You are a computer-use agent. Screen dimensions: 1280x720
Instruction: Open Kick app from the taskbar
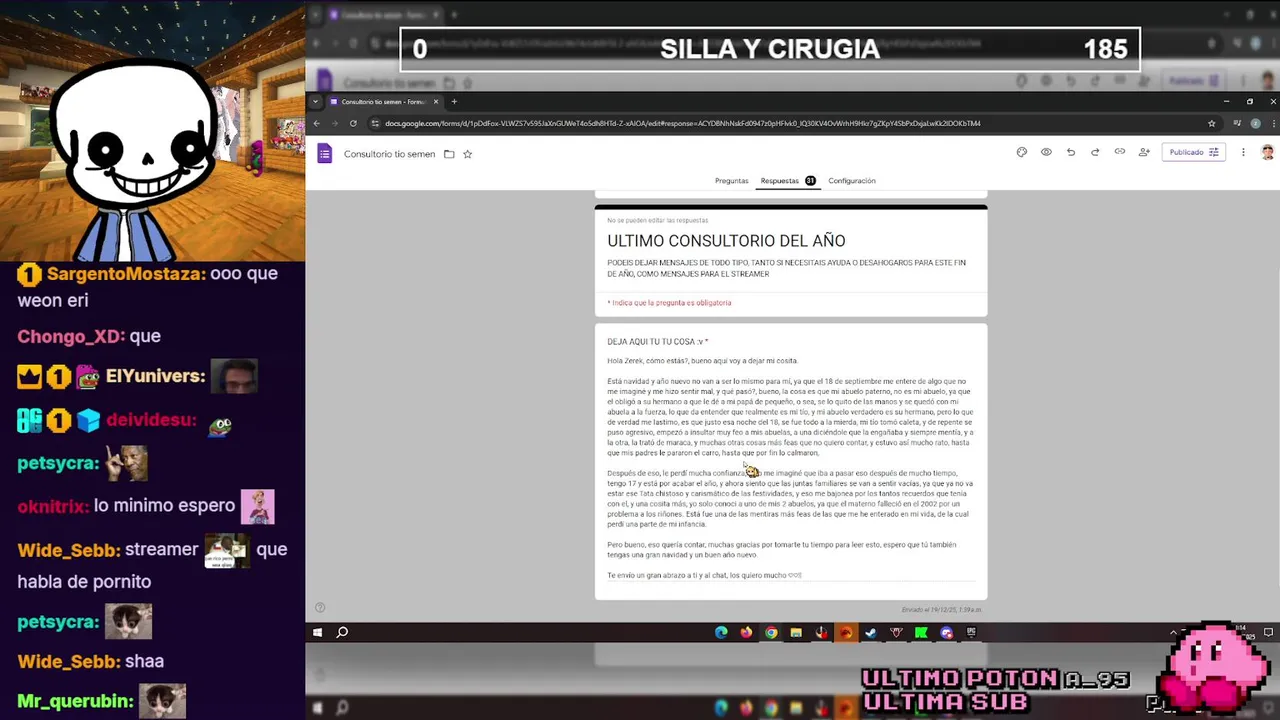click(921, 632)
